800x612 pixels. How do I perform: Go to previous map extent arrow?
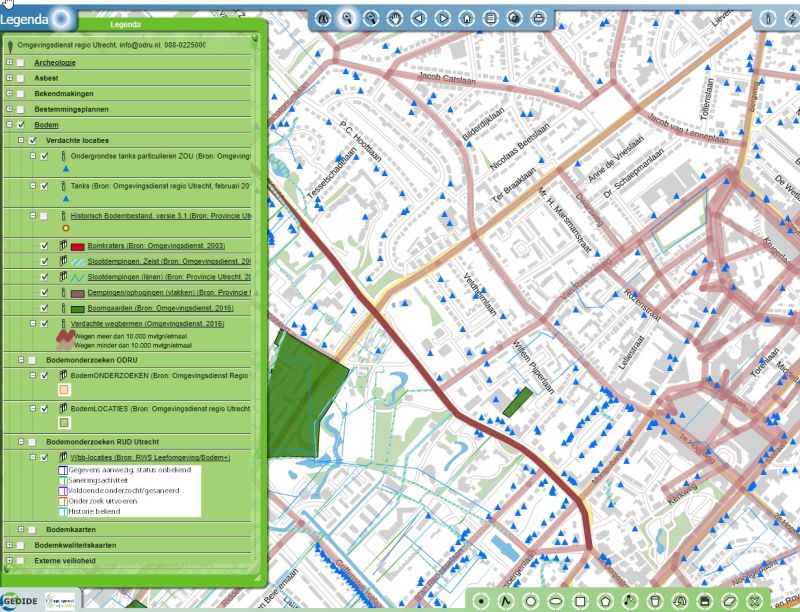(419, 19)
